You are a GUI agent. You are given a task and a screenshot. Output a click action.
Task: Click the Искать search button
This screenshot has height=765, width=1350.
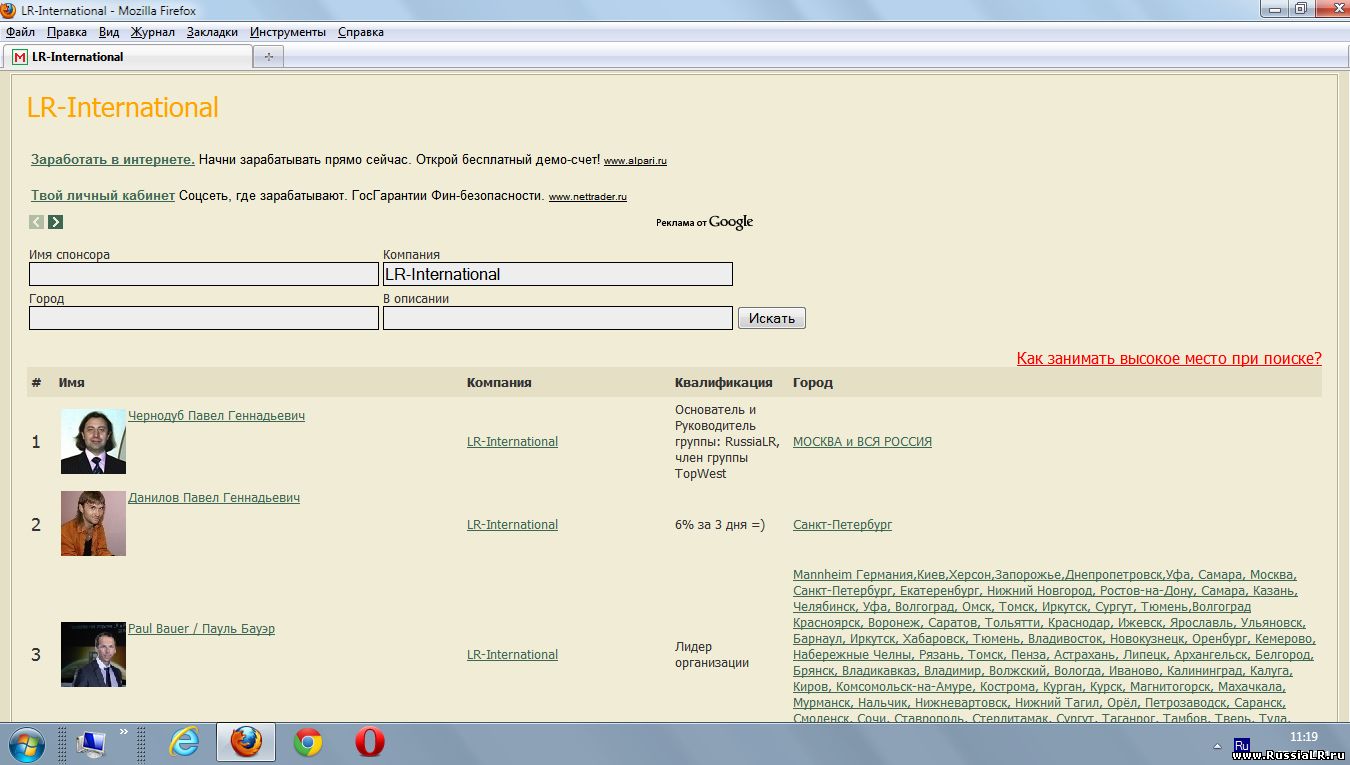(x=772, y=318)
